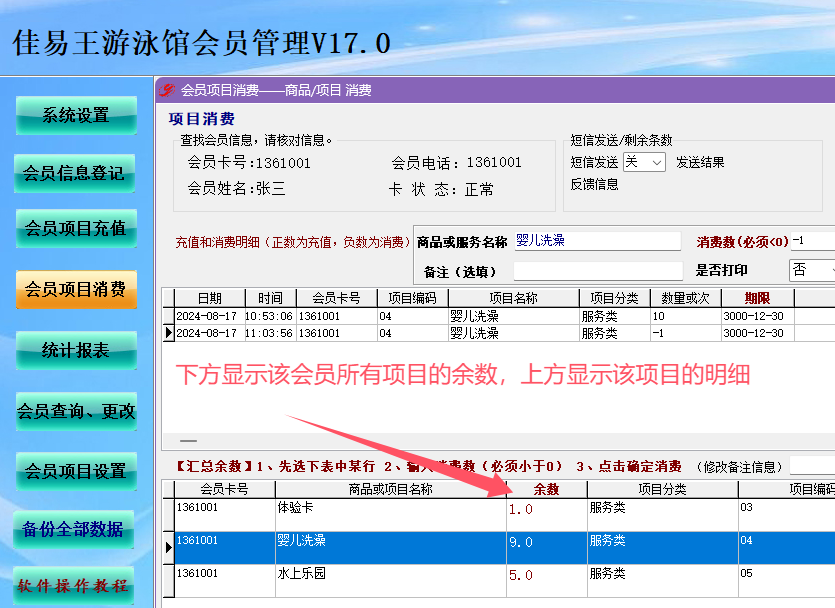Open 会员项目设置 in the sidebar
The width and height of the screenshot is (835, 608).
[x=76, y=471]
